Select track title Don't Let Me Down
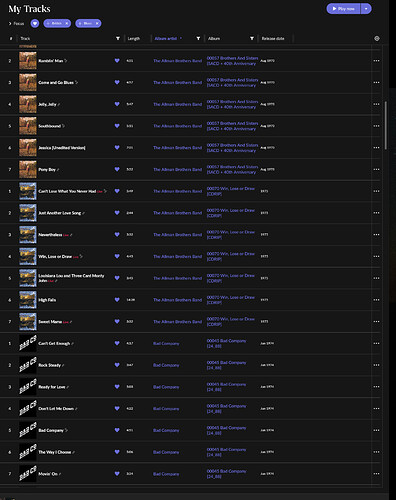 click(x=56, y=408)
